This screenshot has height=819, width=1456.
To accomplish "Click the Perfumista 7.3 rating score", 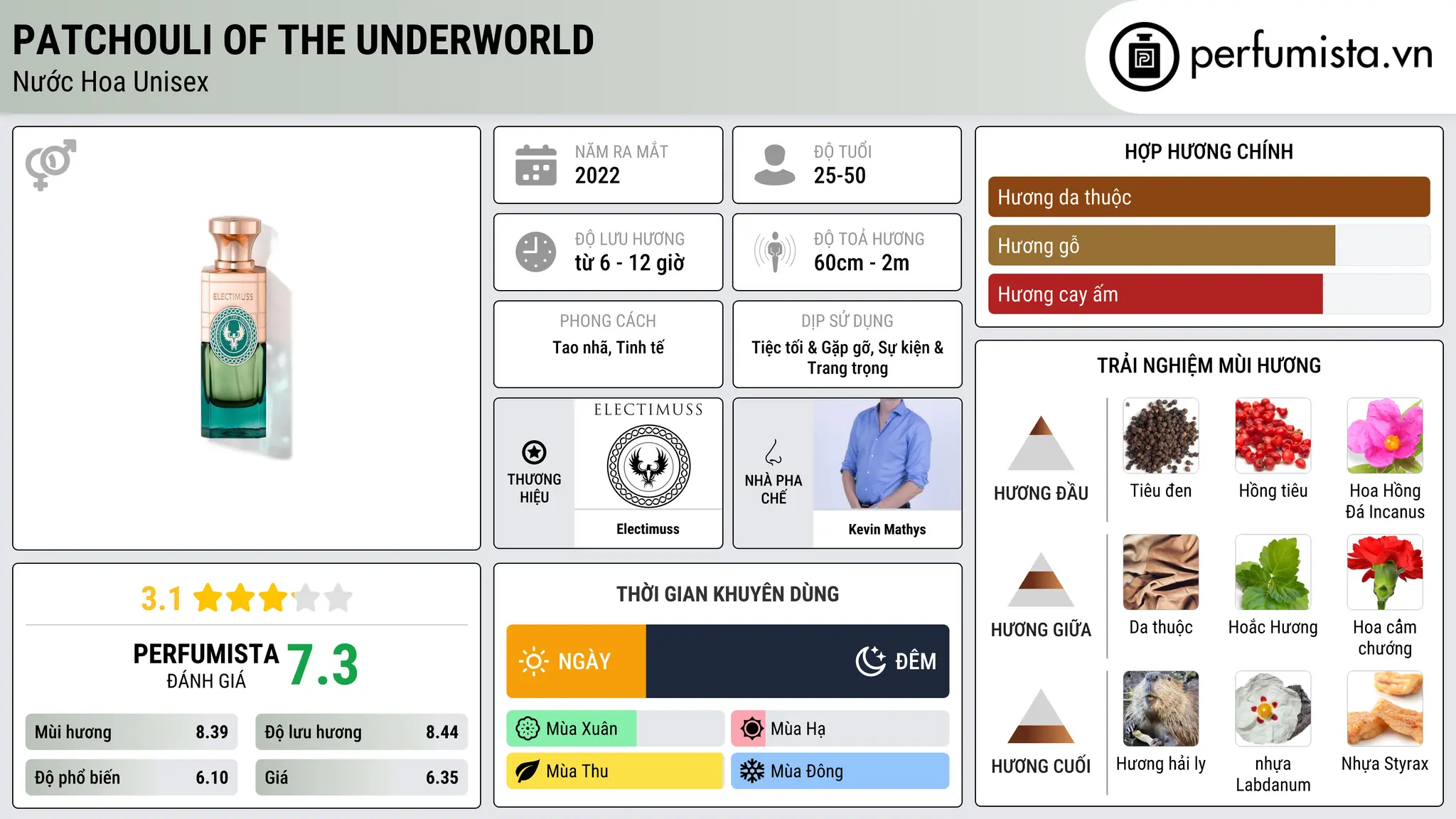I will point(323,665).
